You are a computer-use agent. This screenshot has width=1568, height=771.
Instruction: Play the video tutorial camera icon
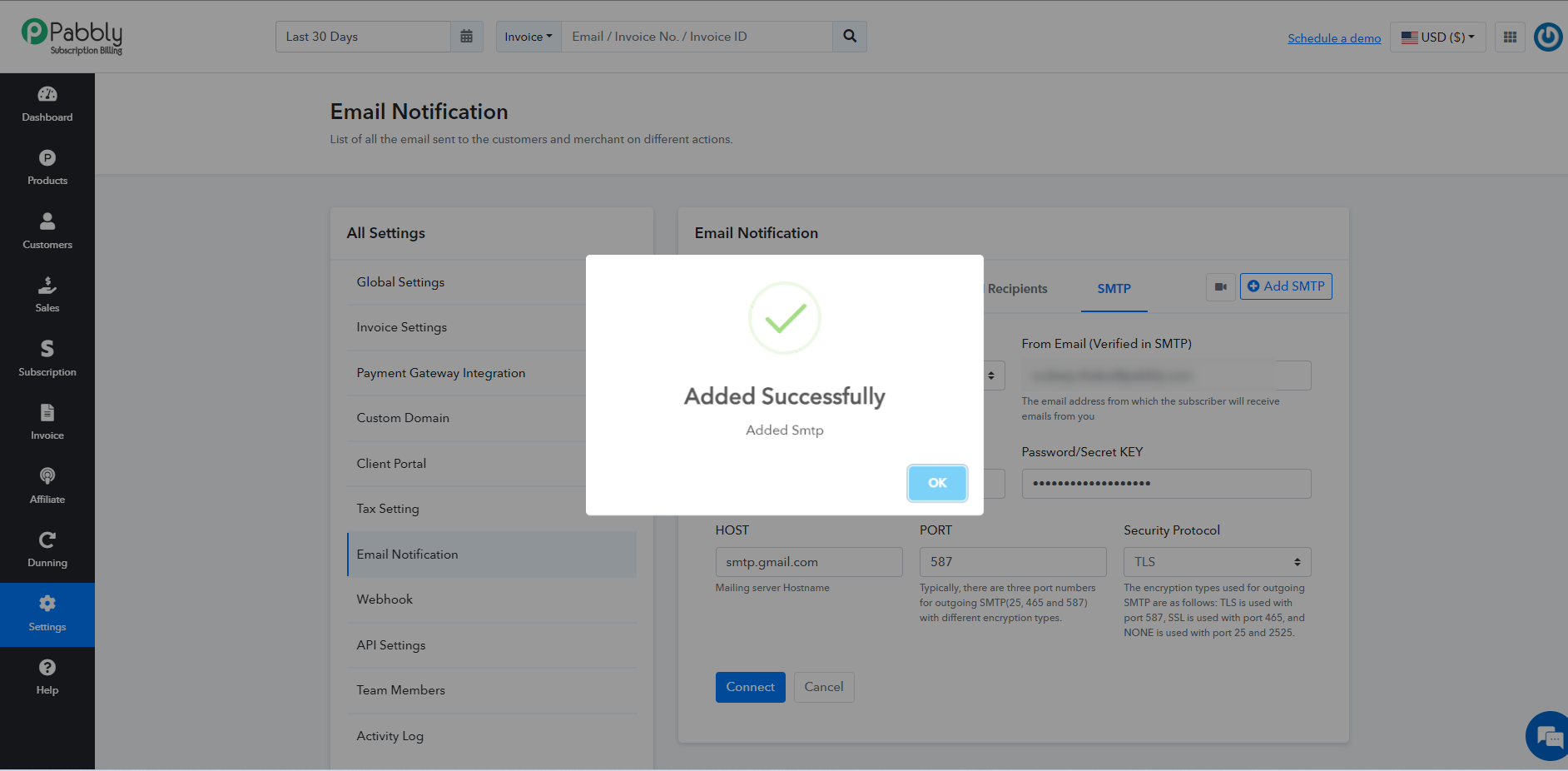click(x=1221, y=287)
